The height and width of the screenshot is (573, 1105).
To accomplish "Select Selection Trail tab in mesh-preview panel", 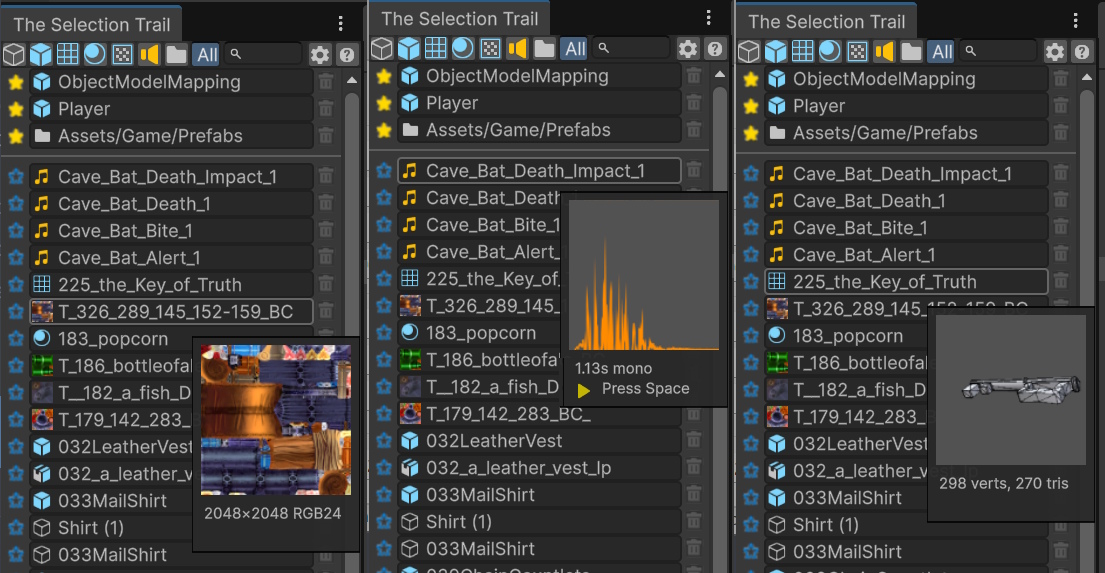I will pos(827,22).
